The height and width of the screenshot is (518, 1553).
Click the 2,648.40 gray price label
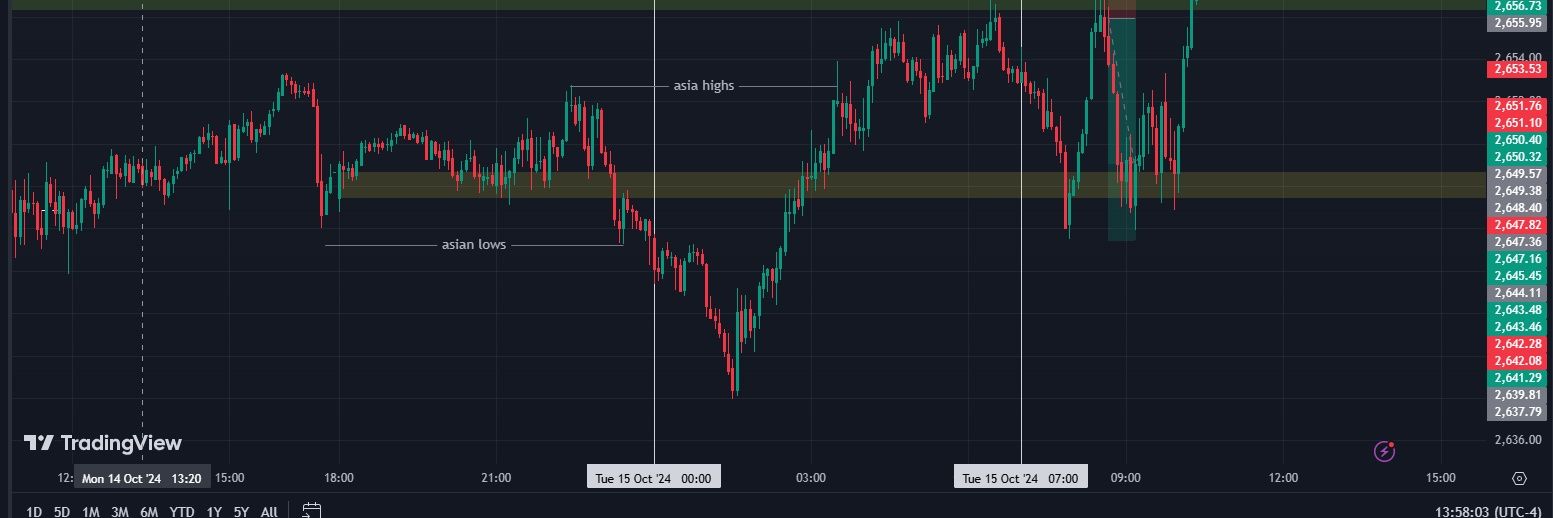[1518, 207]
